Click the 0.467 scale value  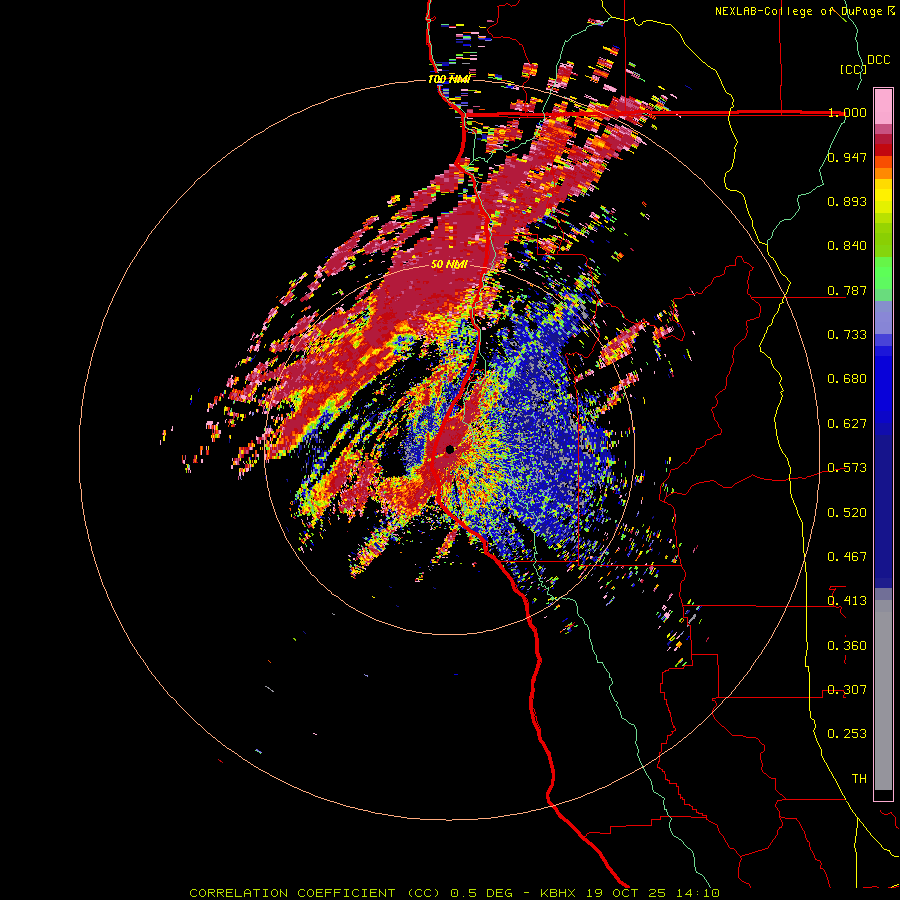(x=847, y=556)
